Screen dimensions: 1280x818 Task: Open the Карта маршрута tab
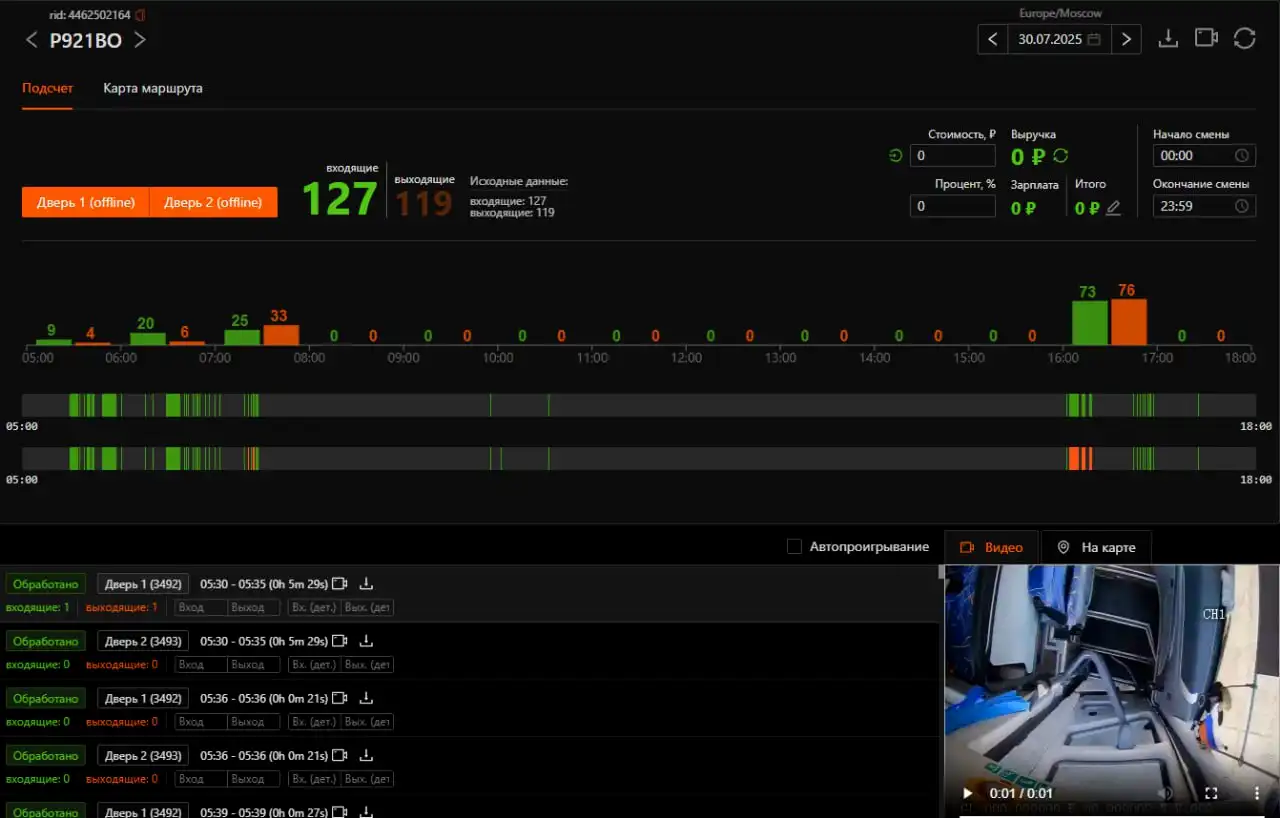[153, 88]
